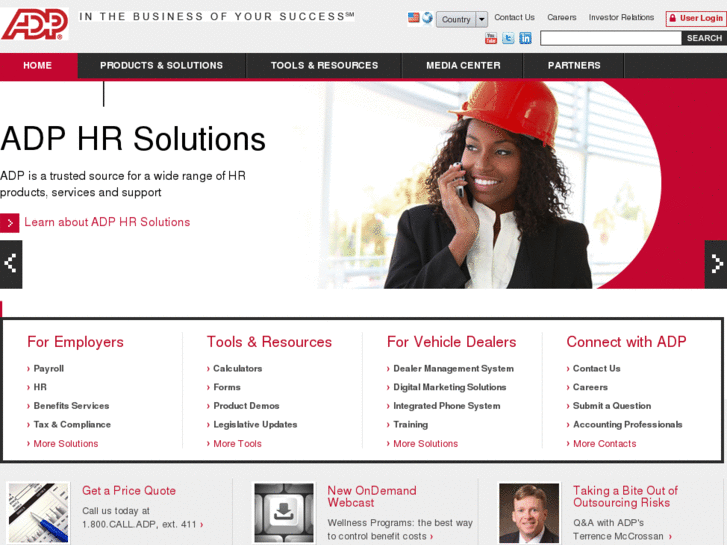Click the price quote chart thumbnail
Screen dimensions: 727x545
point(38,513)
